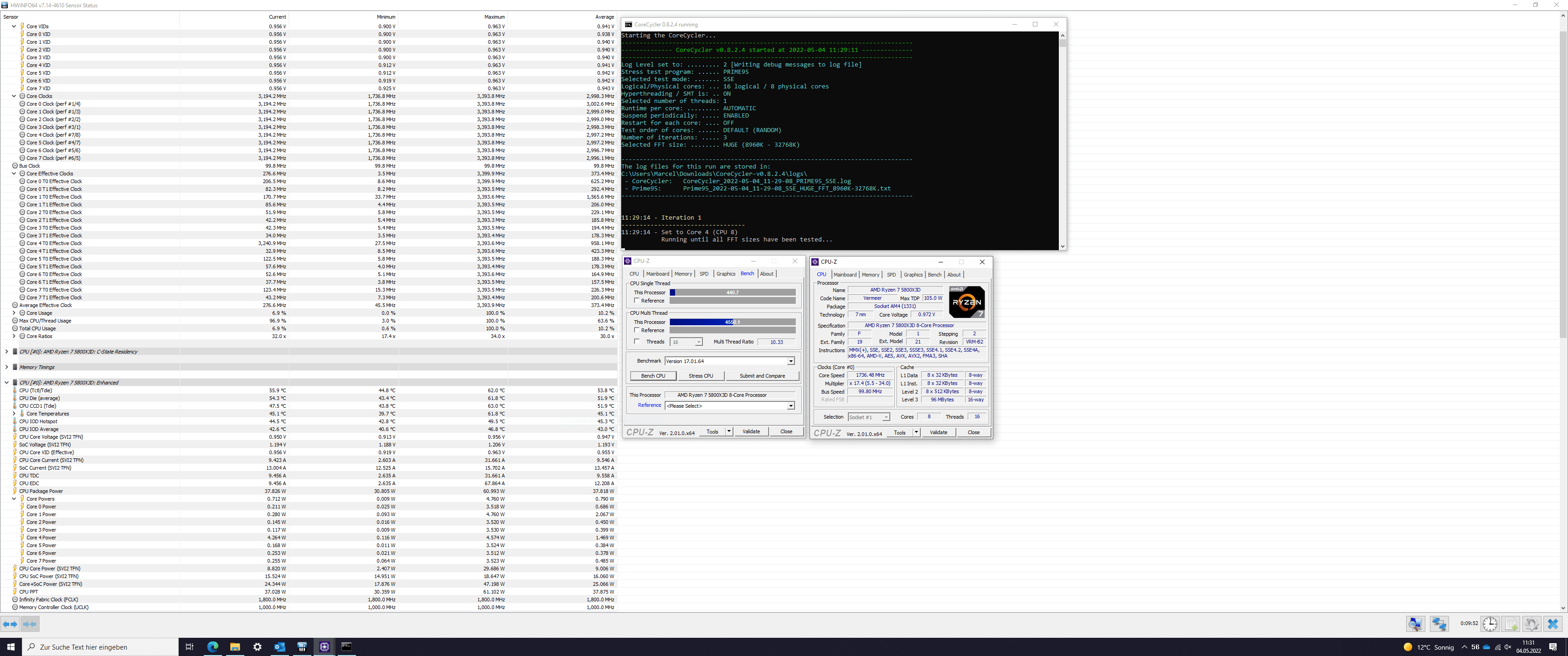Click the CPU Multi Thread score bar
This screenshot has height=656, width=1568.
coord(732,322)
